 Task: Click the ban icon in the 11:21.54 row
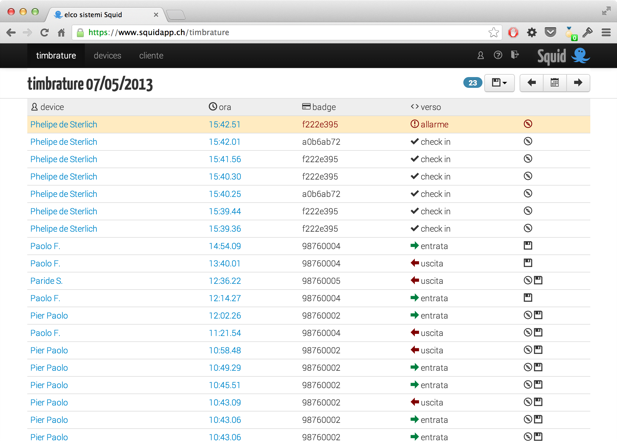pyautogui.click(x=528, y=332)
